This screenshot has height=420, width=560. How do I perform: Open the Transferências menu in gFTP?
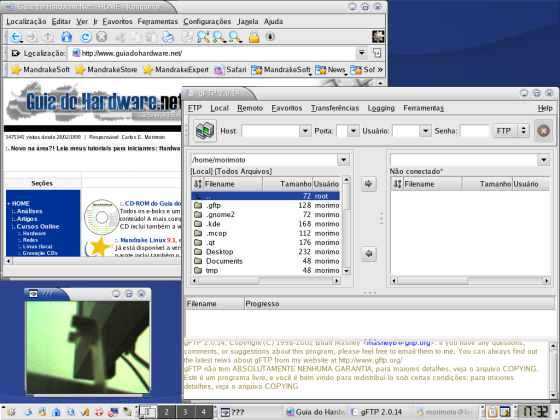tap(335, 108)
